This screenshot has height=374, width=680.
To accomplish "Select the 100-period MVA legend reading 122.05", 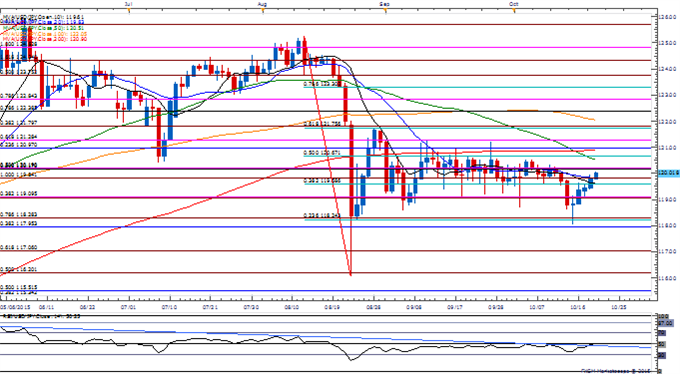I will coord(45,35).
